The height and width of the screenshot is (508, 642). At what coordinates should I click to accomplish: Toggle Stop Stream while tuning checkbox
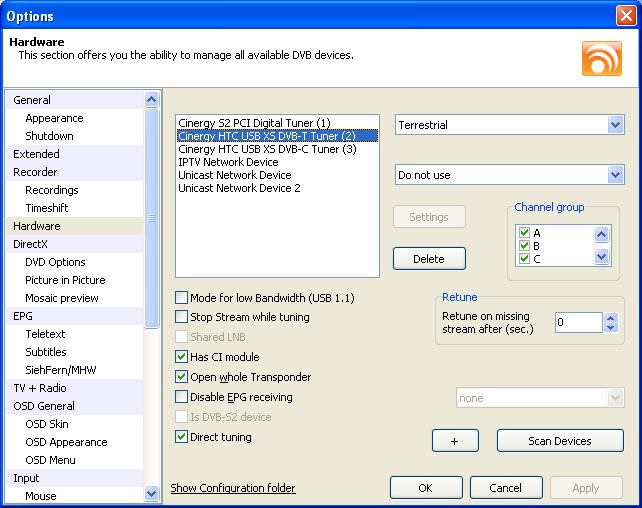[x=182, y=317]
